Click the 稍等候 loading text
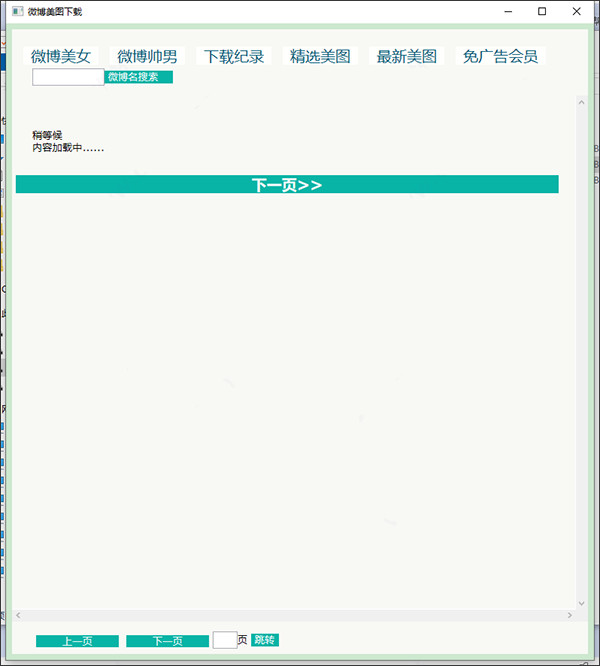The width and height of the screenshot is (600, 666). 47,135
